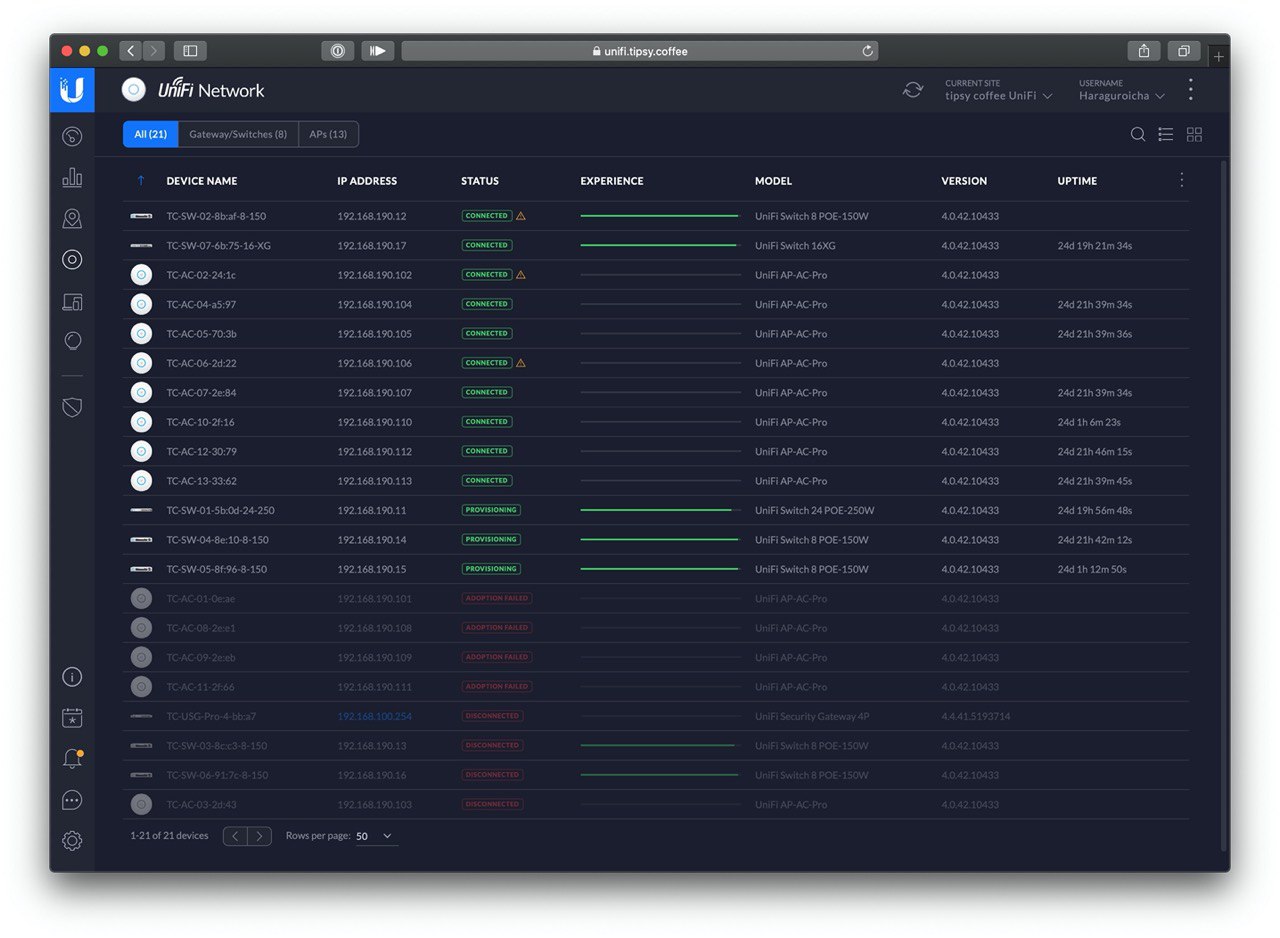Screen dimensions: 1280x938
Task: Select the APs (13) tab
Action: [328, 134]
